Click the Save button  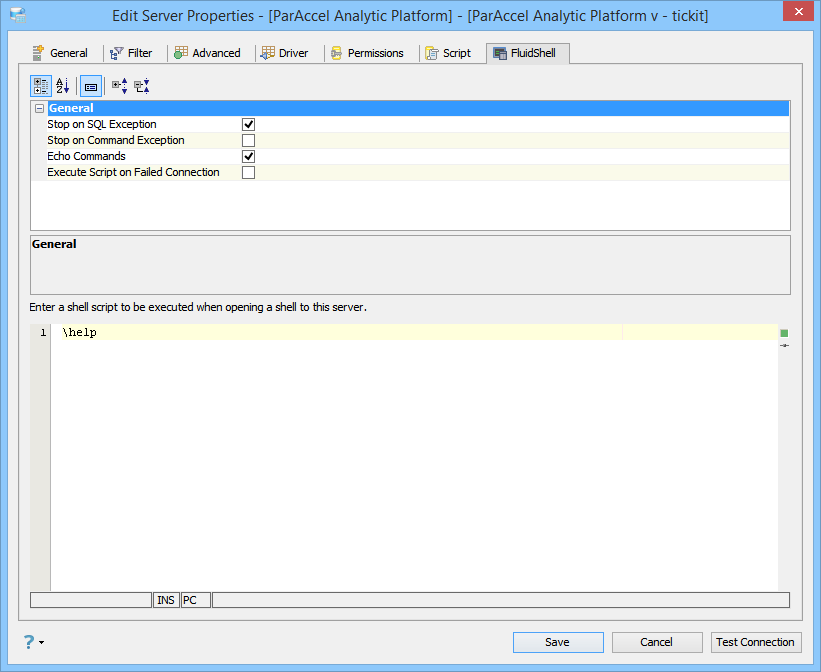[x=558, y=642]
